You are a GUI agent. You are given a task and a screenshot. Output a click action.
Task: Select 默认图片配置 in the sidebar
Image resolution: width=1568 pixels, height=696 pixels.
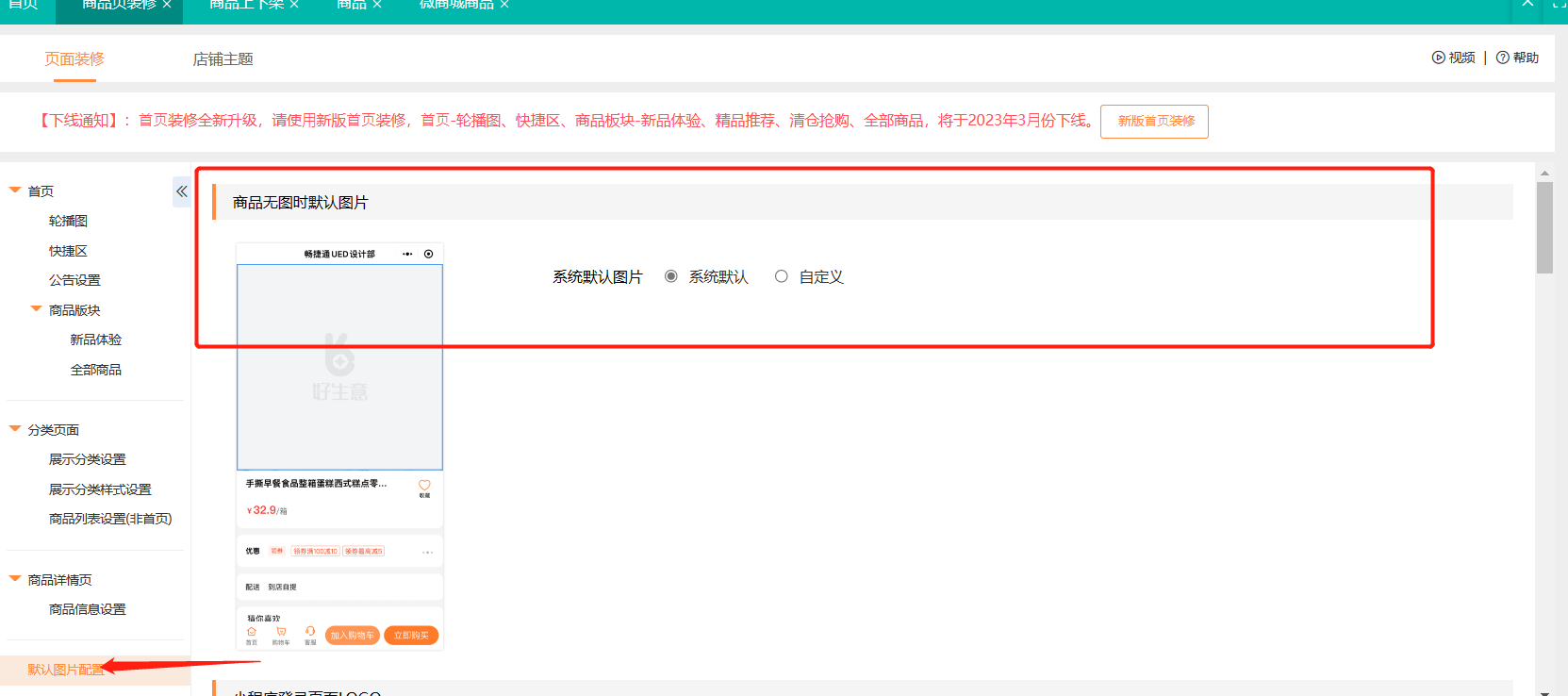66,670
